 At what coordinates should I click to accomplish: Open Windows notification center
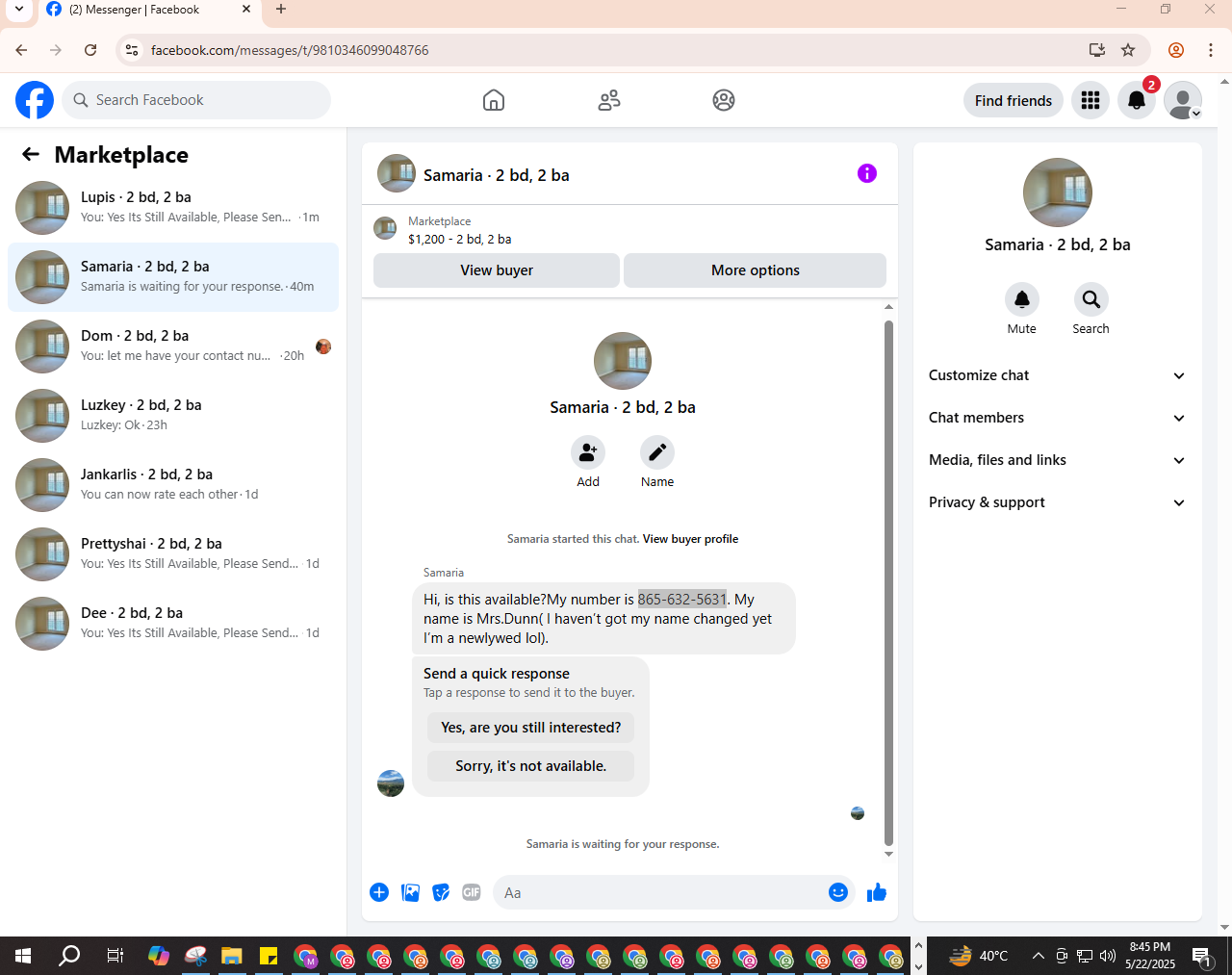(1201, 956)
